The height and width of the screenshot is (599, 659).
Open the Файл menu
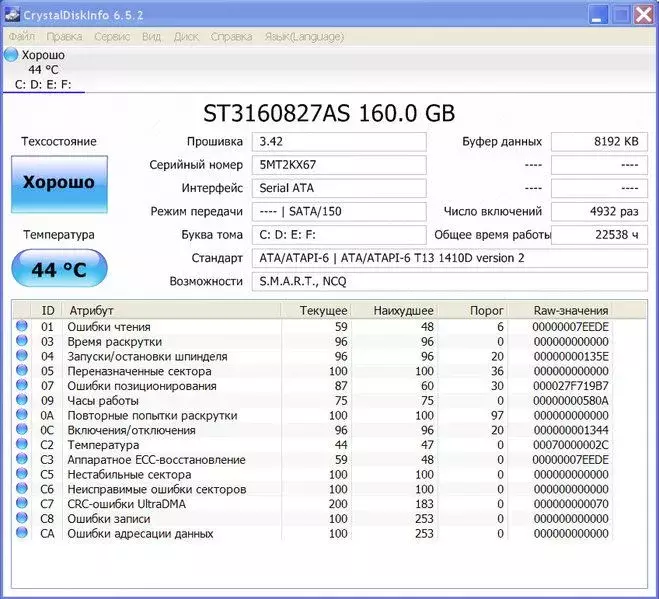tap(22, 37)
